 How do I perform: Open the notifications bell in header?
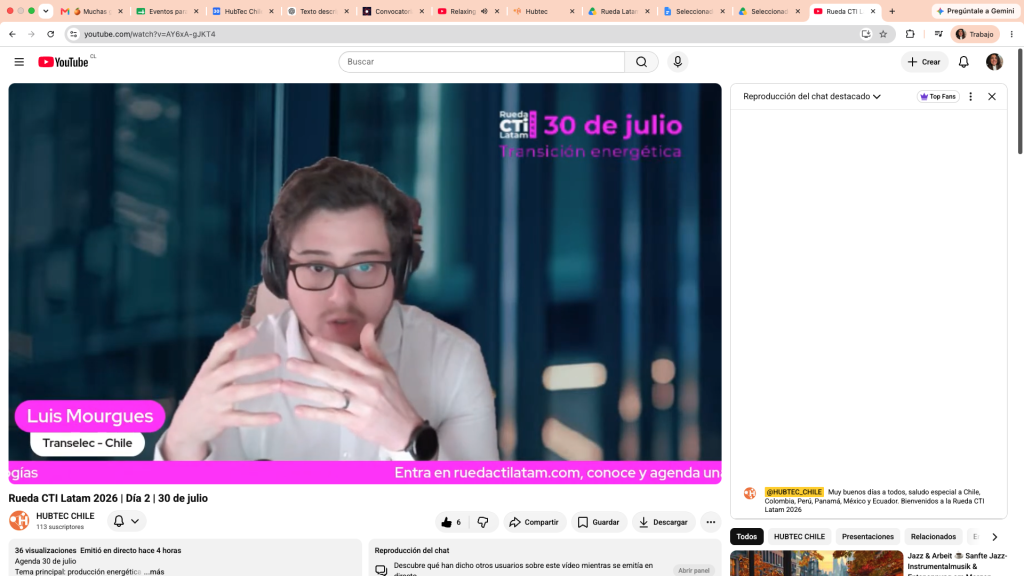point(963,62)
